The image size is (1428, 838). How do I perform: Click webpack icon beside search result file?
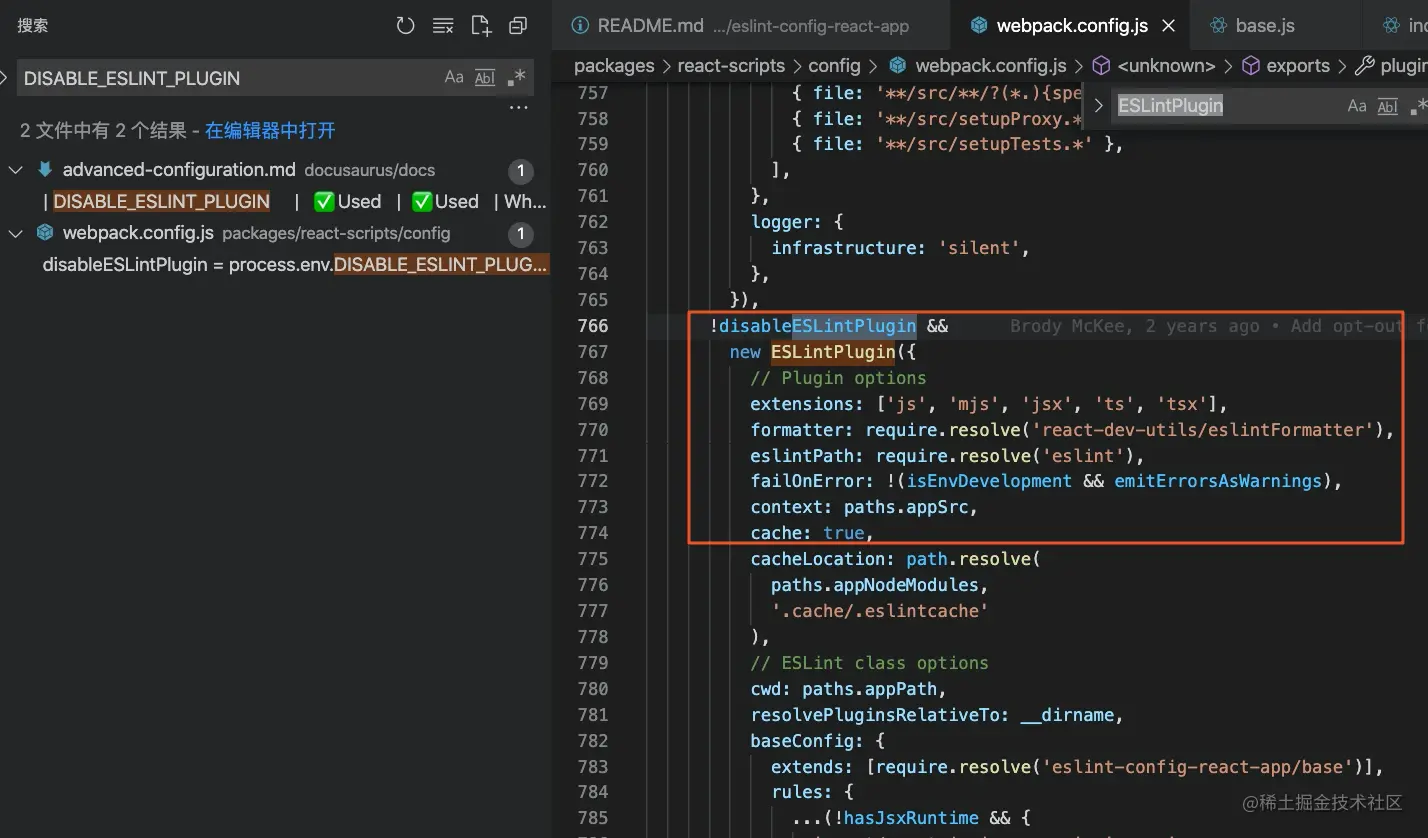45,232
